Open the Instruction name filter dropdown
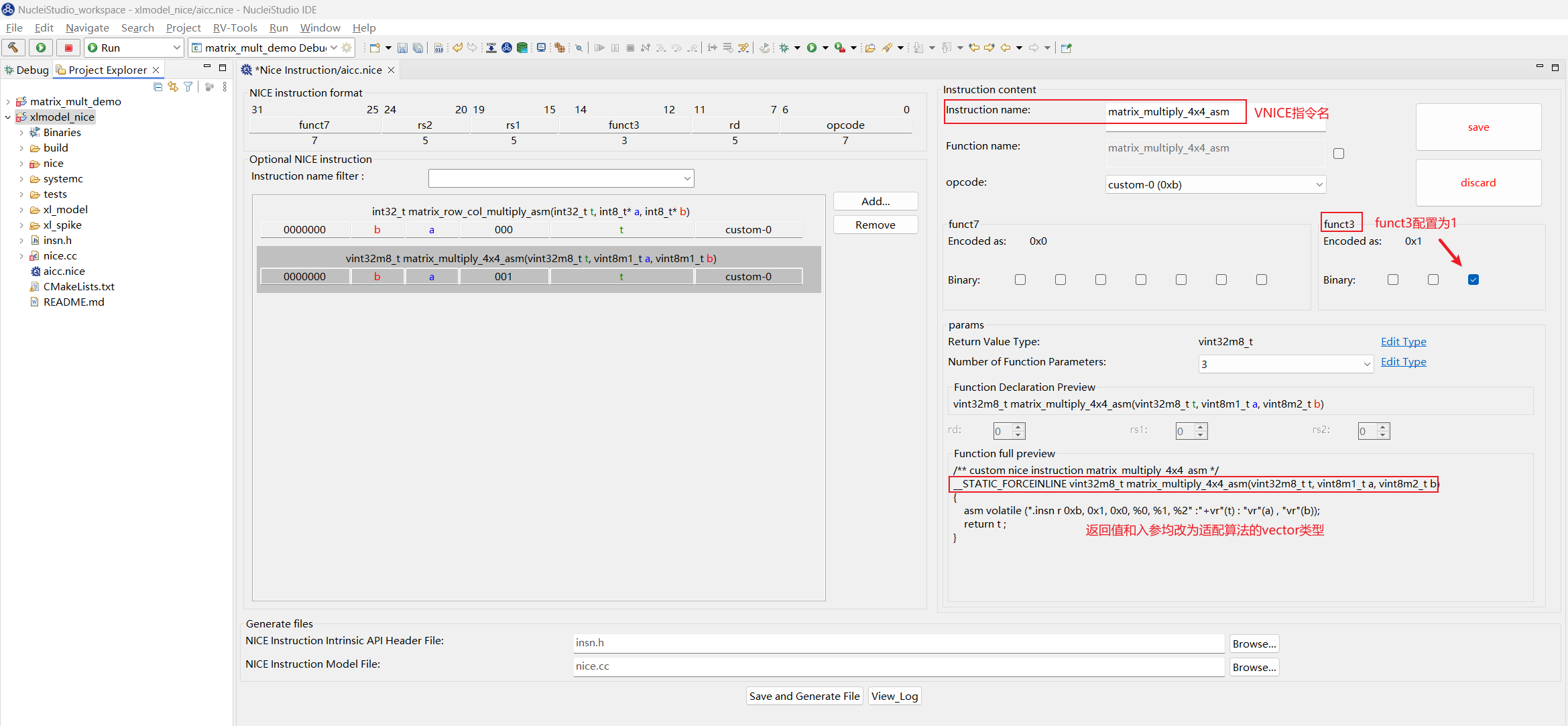The height and width of the screenshot is (726, 1568). (687, 178)
